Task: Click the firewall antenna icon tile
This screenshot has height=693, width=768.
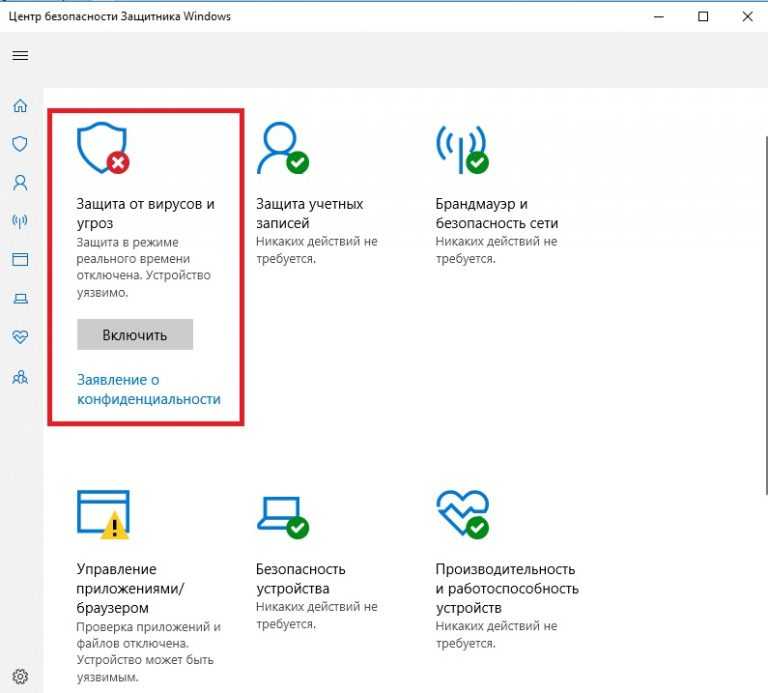Action: coord(462,149)
